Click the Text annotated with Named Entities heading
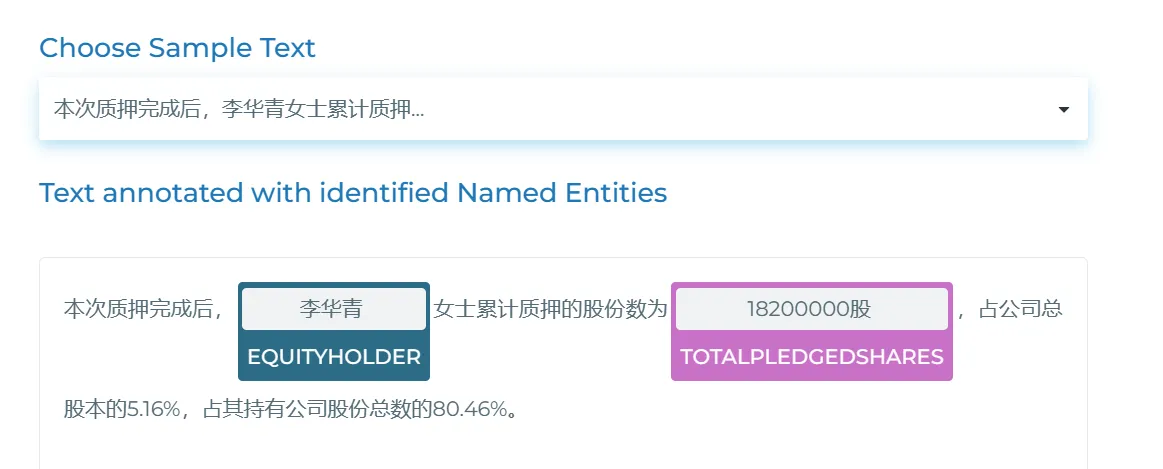Viewport: 1163px width, 469px height. click(x=352, y=192)
